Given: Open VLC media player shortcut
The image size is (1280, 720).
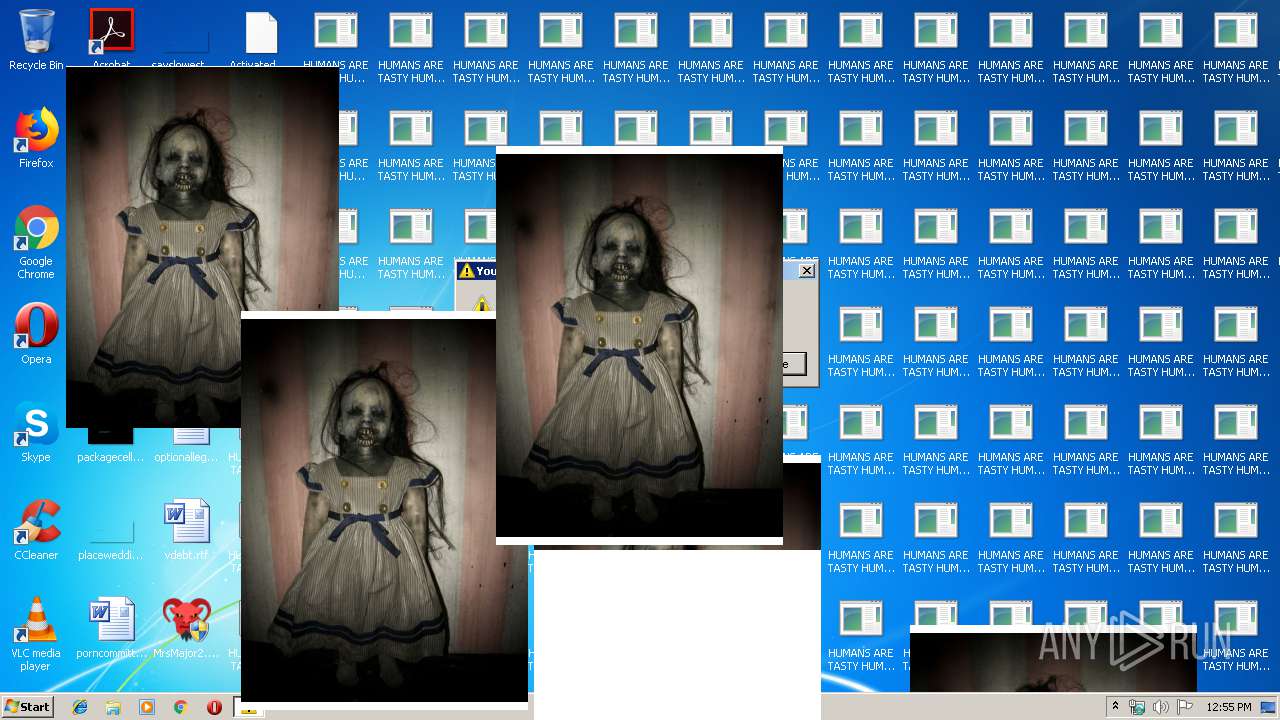Looking at the screenshot, I should point(36,634).
